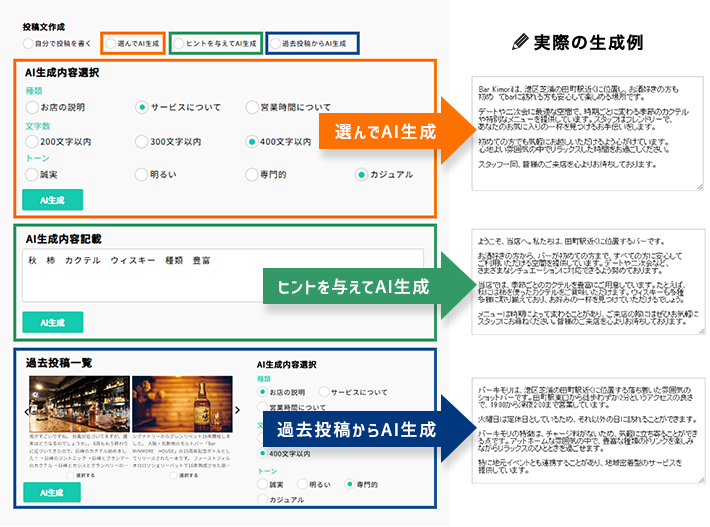Select the ヒントを与えてAI生成 mode radio
Image resolution: width=710 pixels, height=527 pixels.
pos(178,43)
